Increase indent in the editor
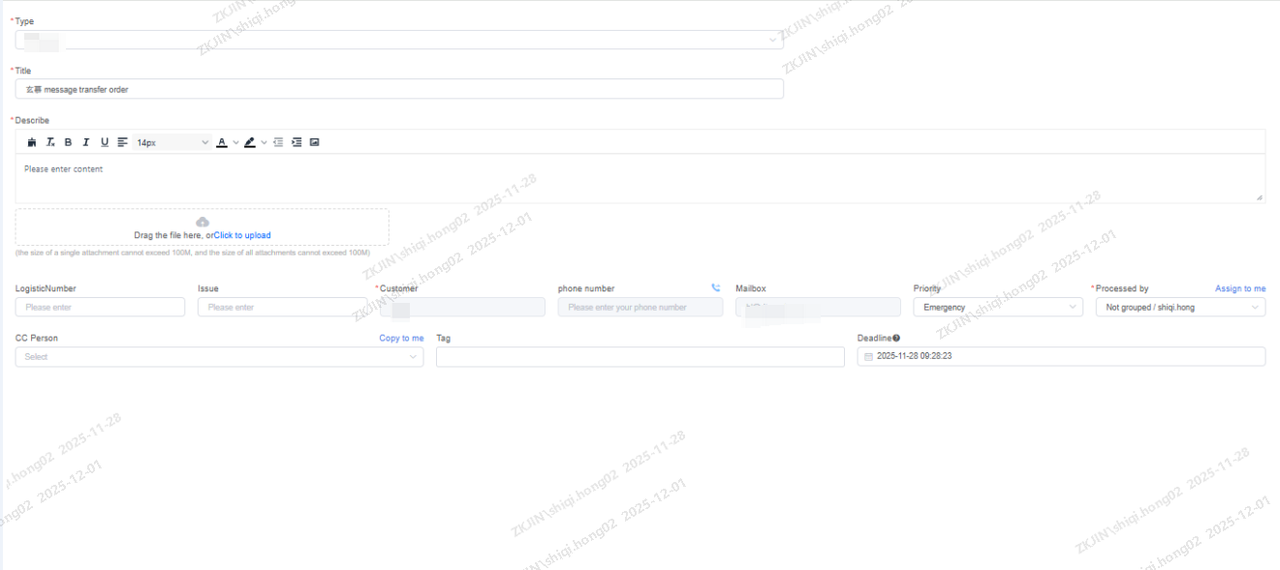Image resolution: width=1280 pixels, height=570 pixels. pos(296,143)
